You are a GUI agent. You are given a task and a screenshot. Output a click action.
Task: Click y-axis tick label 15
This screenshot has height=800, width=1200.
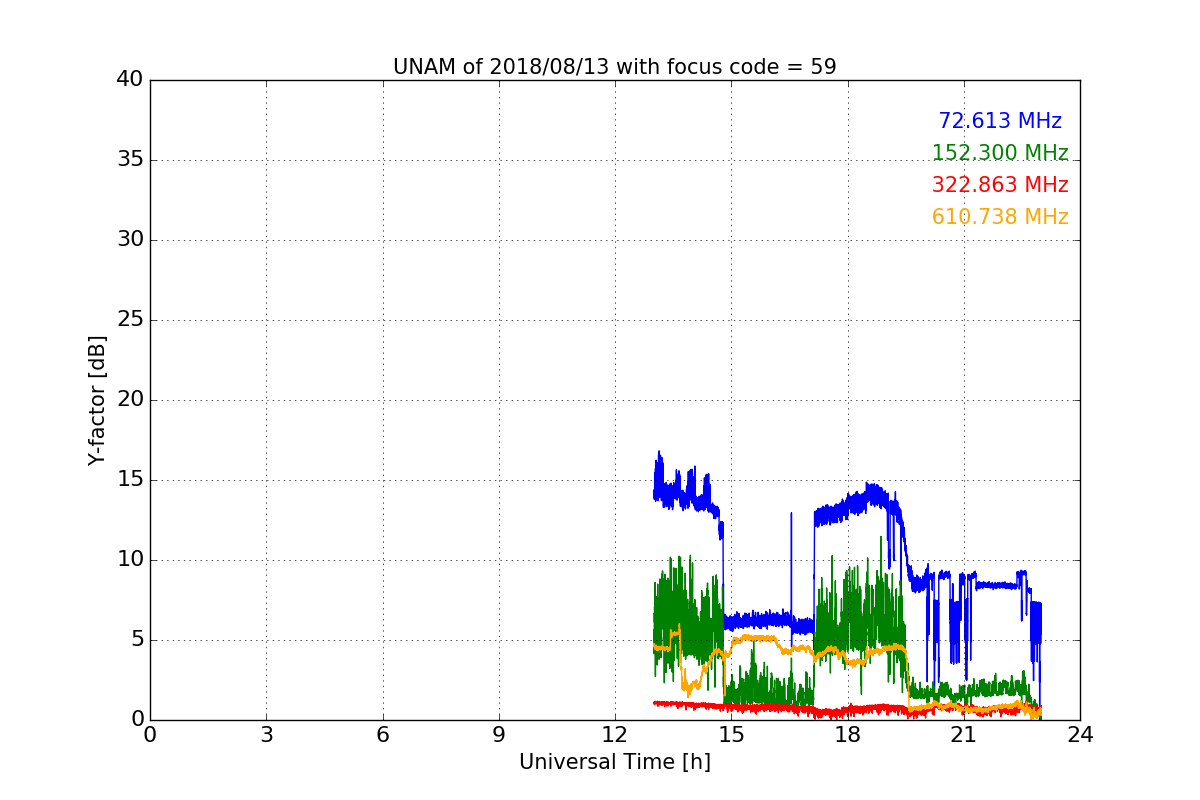[130, 480]
